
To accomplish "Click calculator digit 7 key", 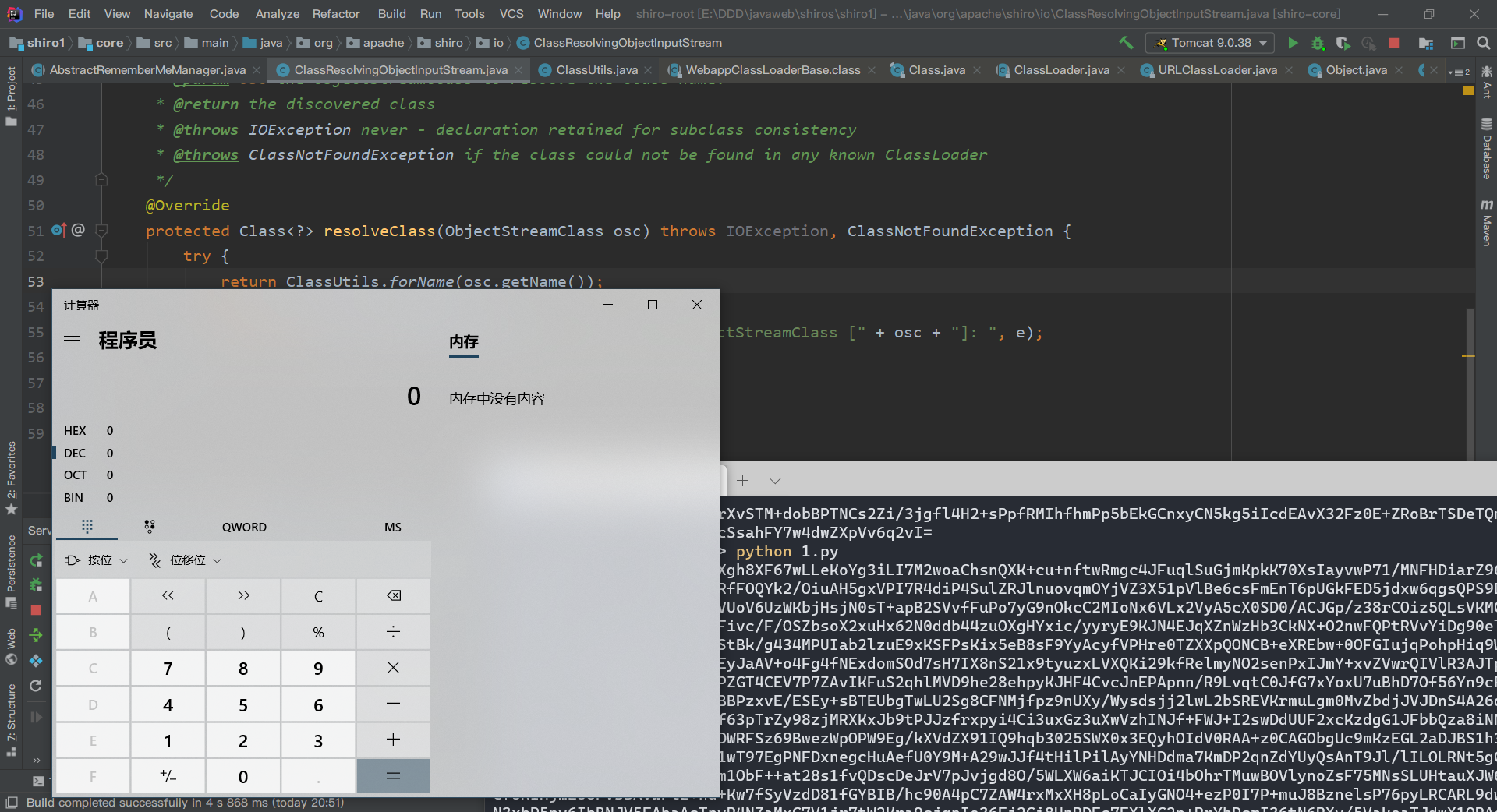I will [168, 668].
